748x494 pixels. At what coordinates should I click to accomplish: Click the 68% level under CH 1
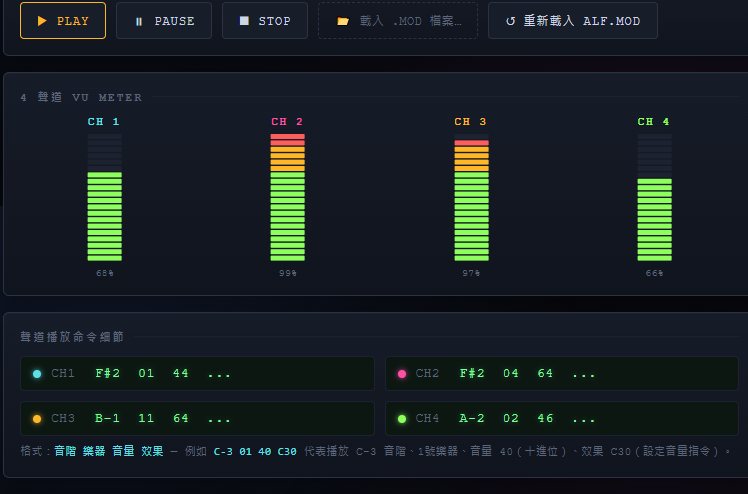104,273
